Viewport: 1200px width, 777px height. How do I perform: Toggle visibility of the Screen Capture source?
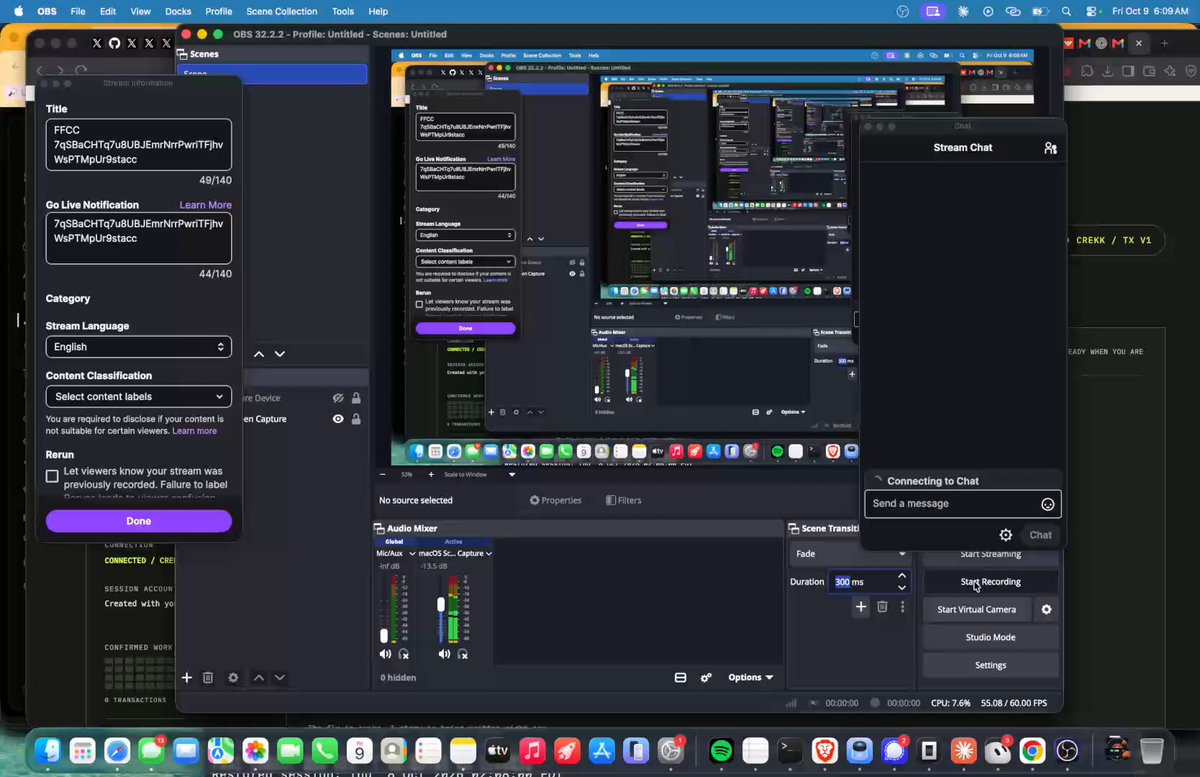(338, 419)
